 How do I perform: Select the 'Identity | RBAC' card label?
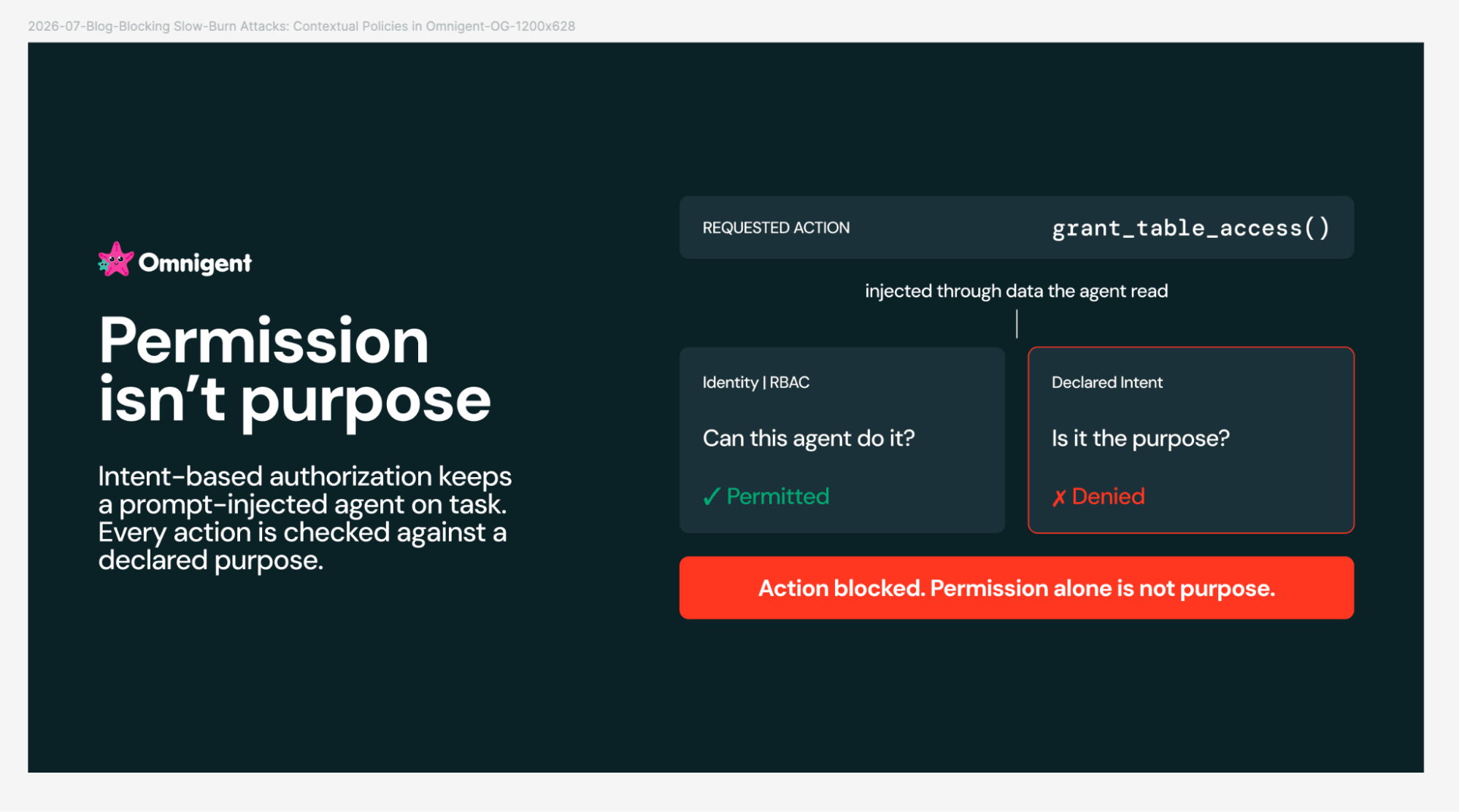click(756, 382)
